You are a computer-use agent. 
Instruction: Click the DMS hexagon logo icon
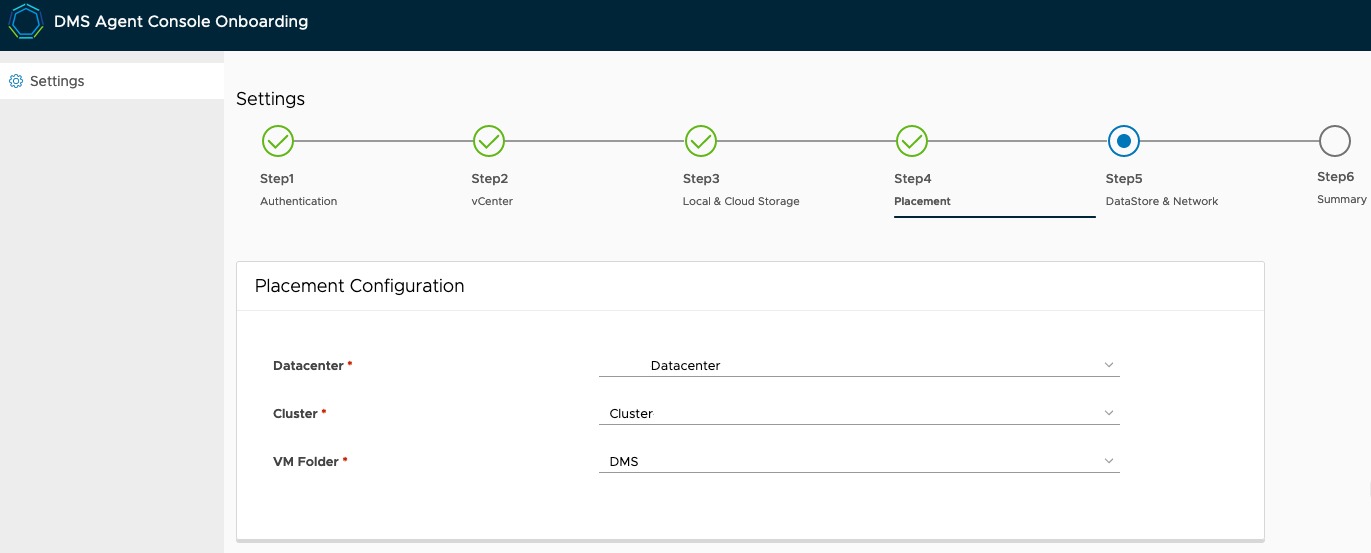point(25,21)
